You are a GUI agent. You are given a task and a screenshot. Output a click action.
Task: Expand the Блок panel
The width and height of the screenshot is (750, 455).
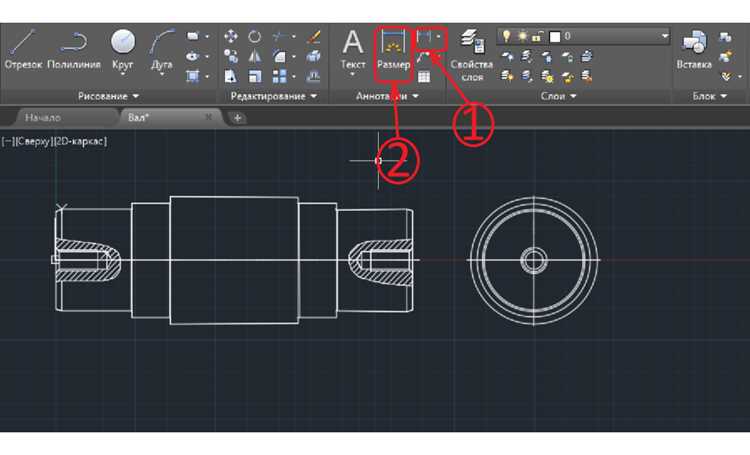click(x=710, y=96)
